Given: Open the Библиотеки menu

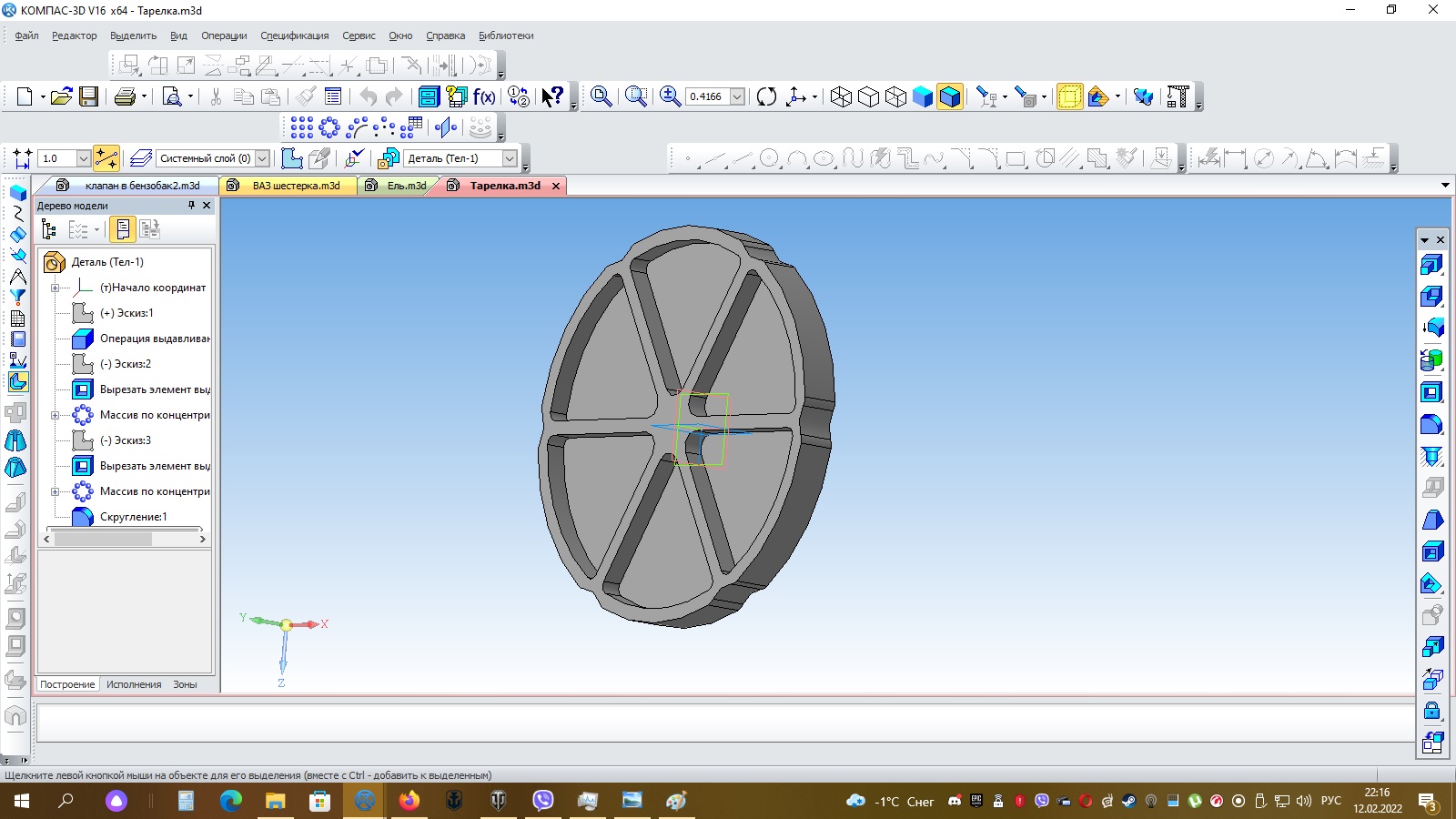Looking at the screenshot, I should 506,35.
